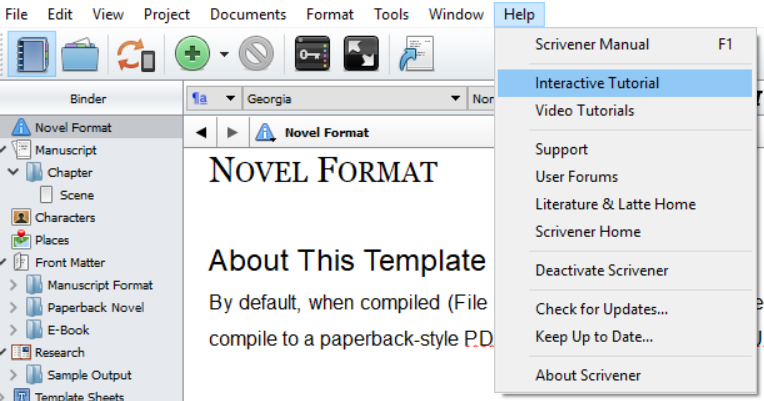764x401 pixels.
Task: Collapse the Chapter folder
Action: pos(14,172)
